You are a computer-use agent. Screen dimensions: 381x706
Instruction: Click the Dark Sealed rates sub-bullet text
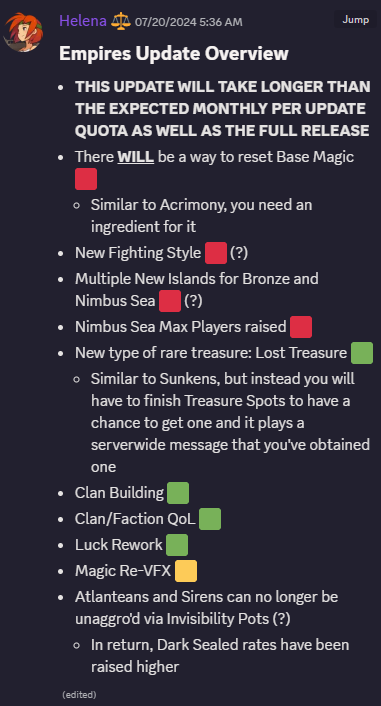[x=220, y=656]
